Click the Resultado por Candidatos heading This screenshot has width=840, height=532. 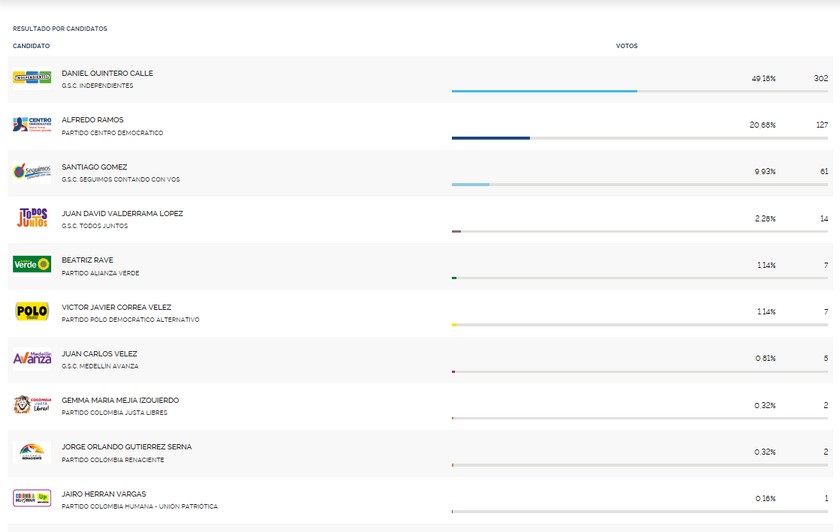point(60,28)
